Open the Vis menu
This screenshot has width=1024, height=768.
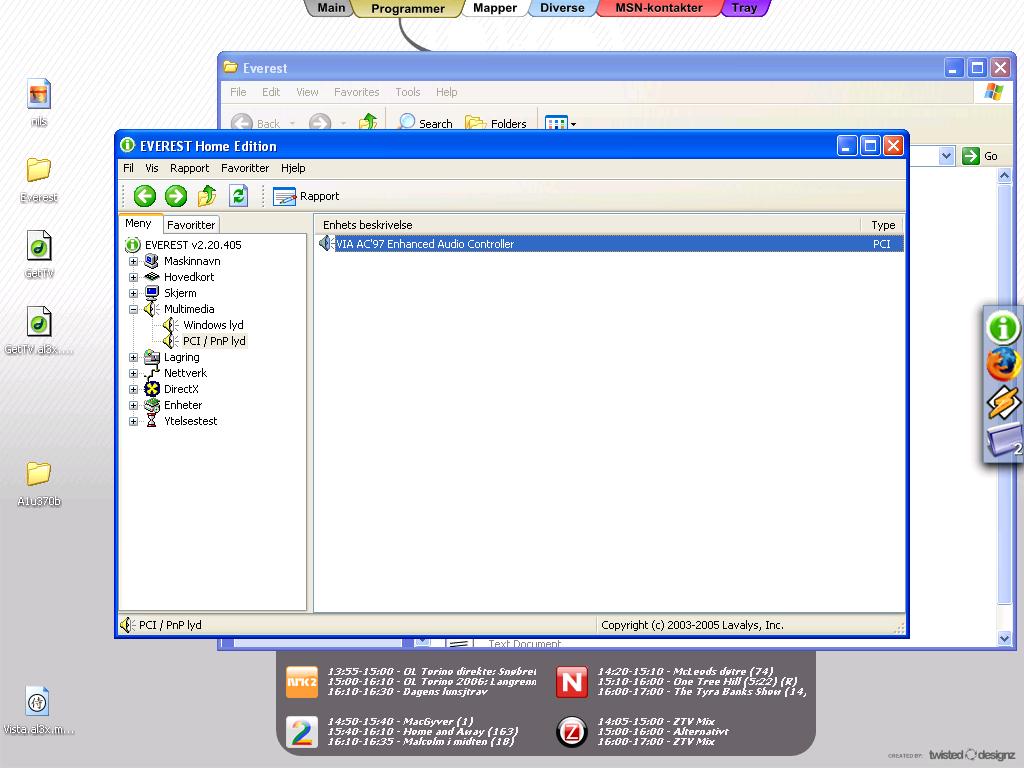pos(152,168)
